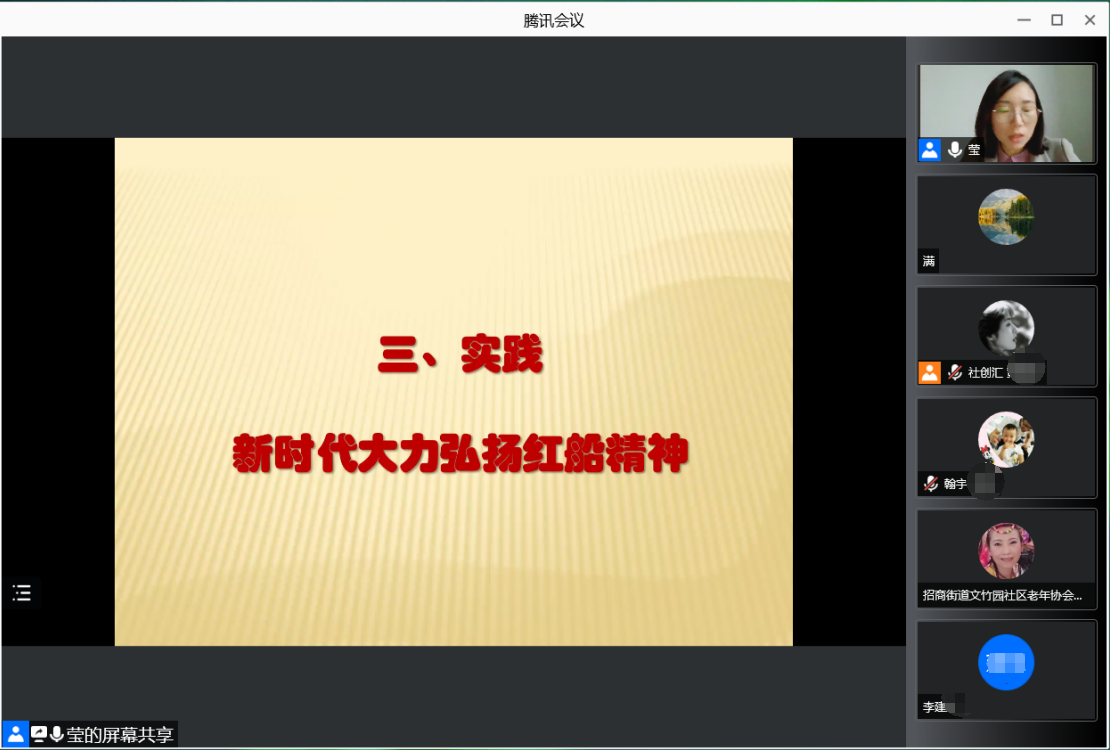Click the landscape avatar of participant 满
The width and height of the screenshot is (1110, 750).
1006,217
